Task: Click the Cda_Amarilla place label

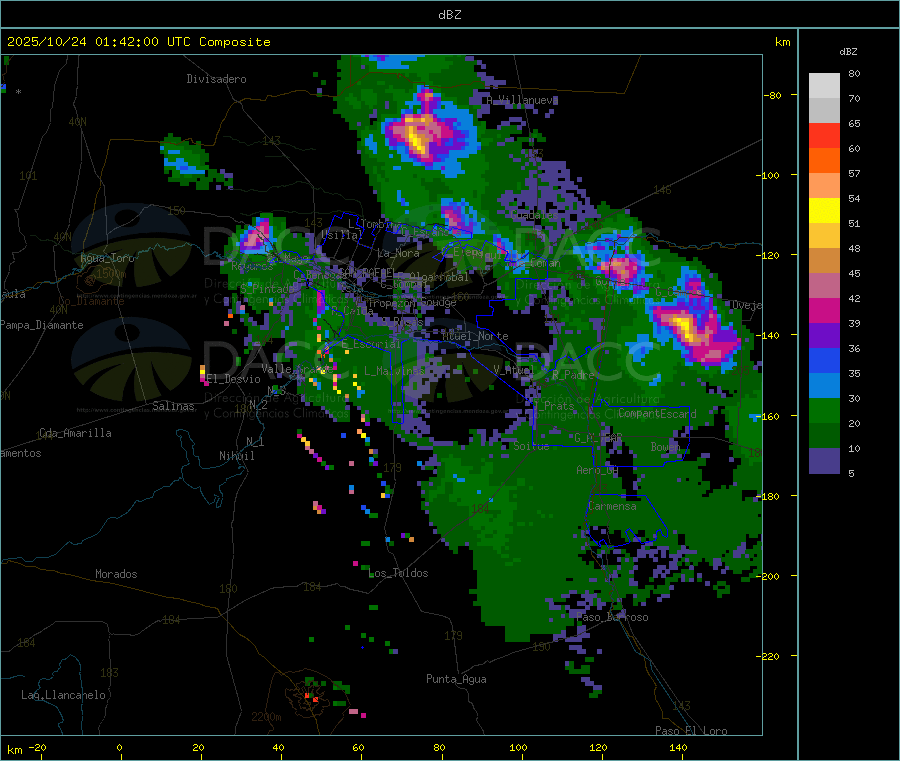Action: click(75, 433)
